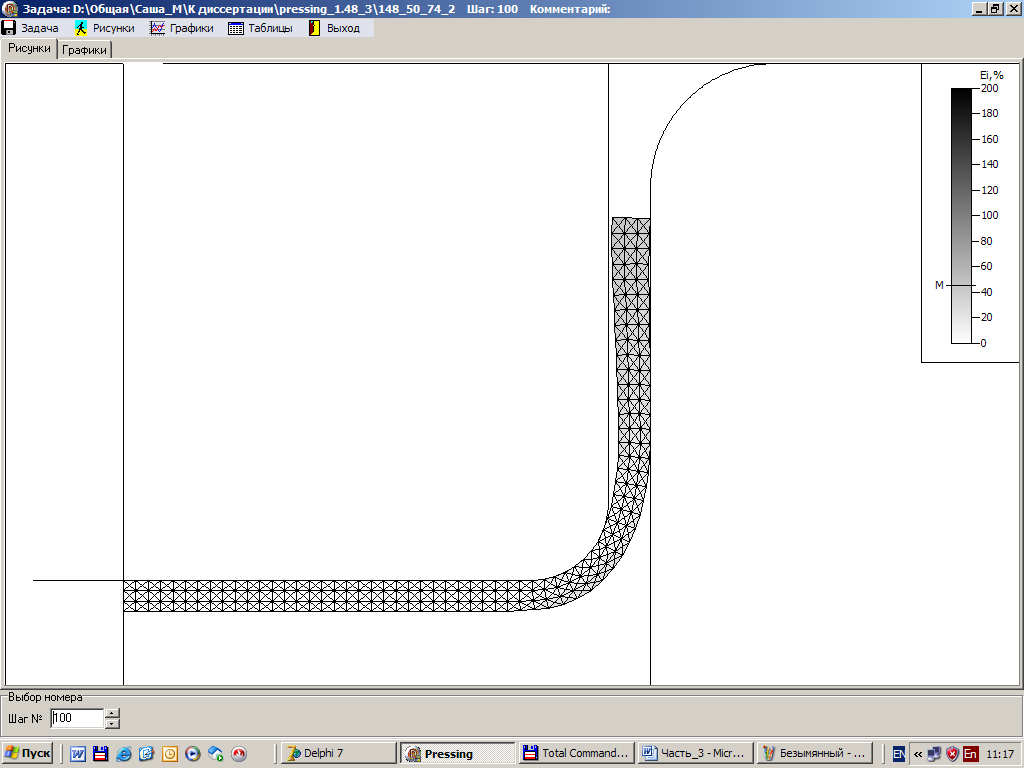Select the Рисунки tab
Image resolution: width=1024 pixels, height=768 pixels.
29,48
